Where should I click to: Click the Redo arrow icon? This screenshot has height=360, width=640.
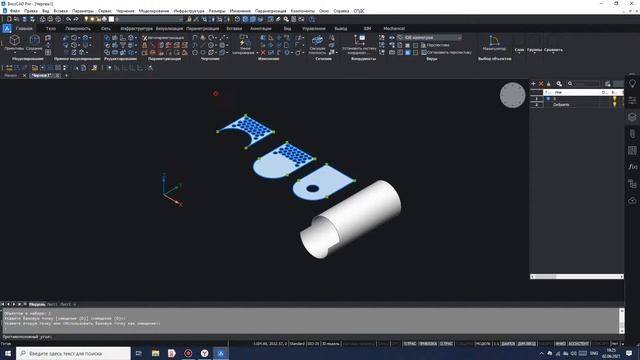76,19
